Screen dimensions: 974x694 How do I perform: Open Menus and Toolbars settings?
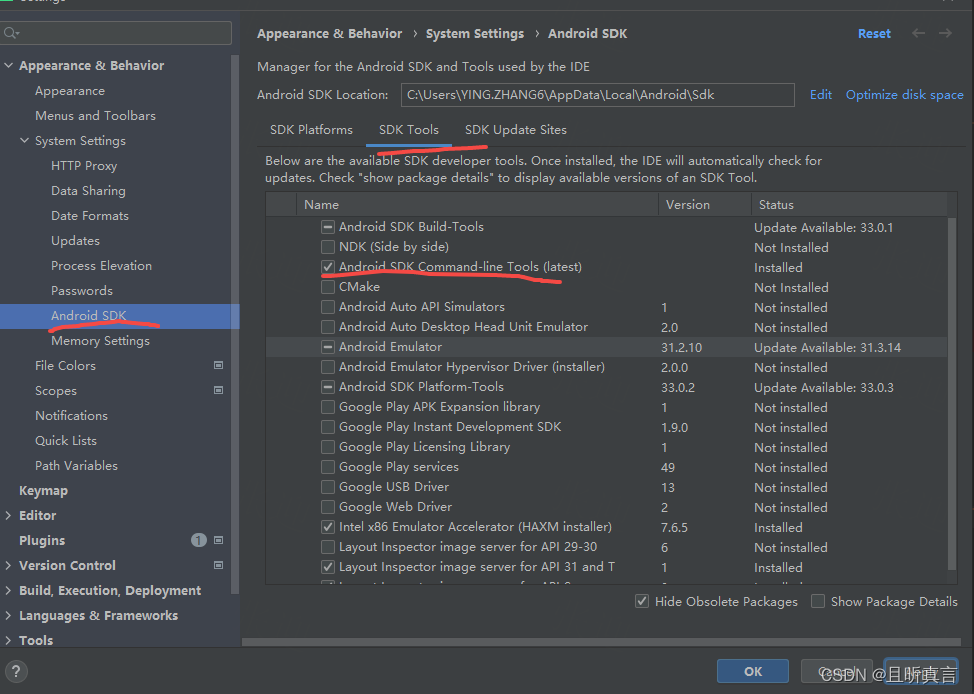[95, 116]
